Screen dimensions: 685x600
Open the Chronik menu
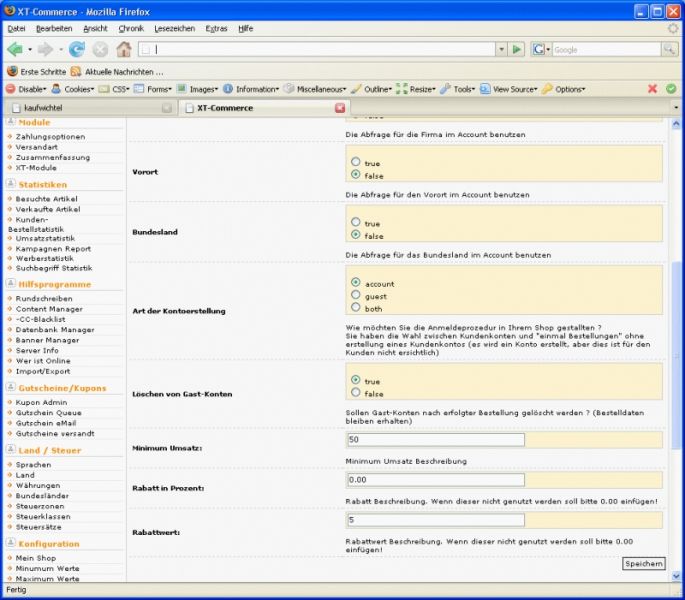(131, 28)
